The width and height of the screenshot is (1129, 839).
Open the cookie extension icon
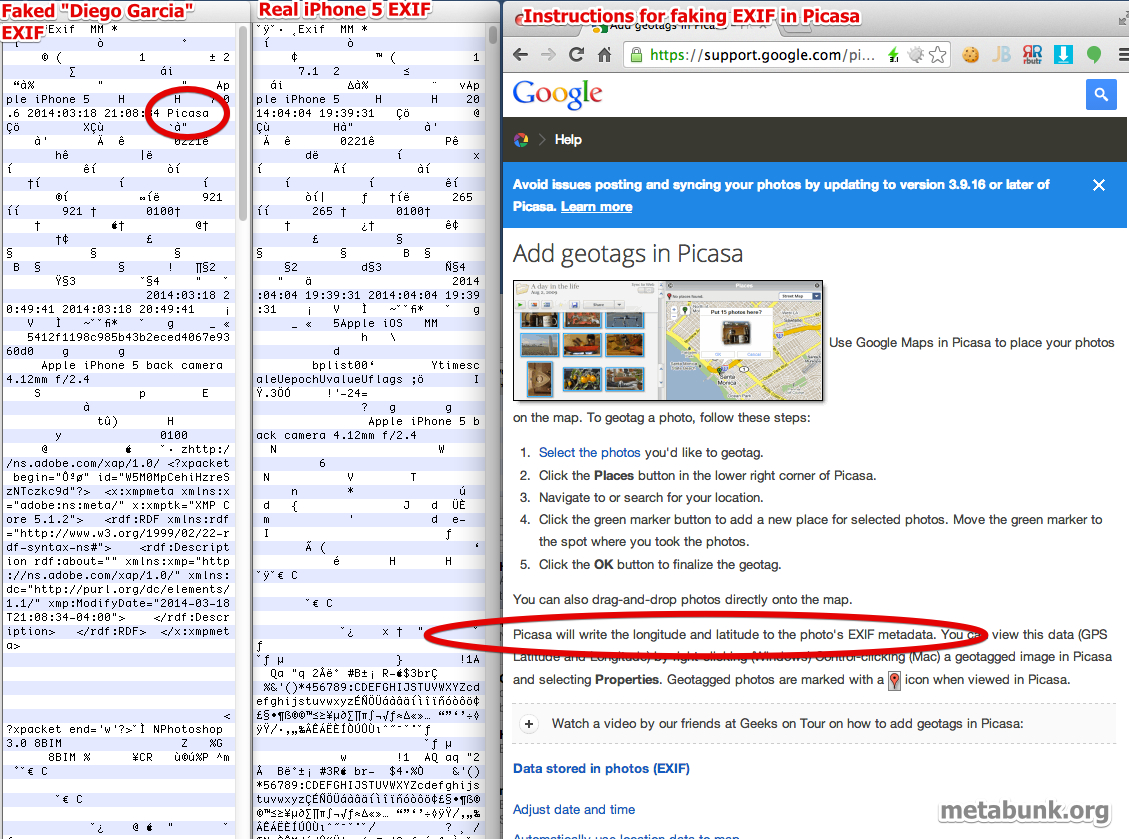pos(971,55)
